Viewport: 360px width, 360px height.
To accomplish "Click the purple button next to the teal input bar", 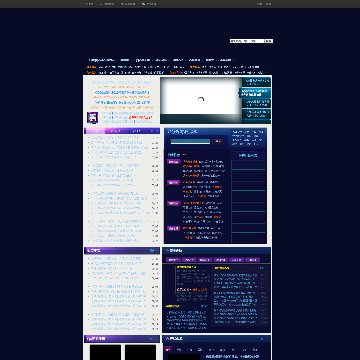I will click(218, 141).
